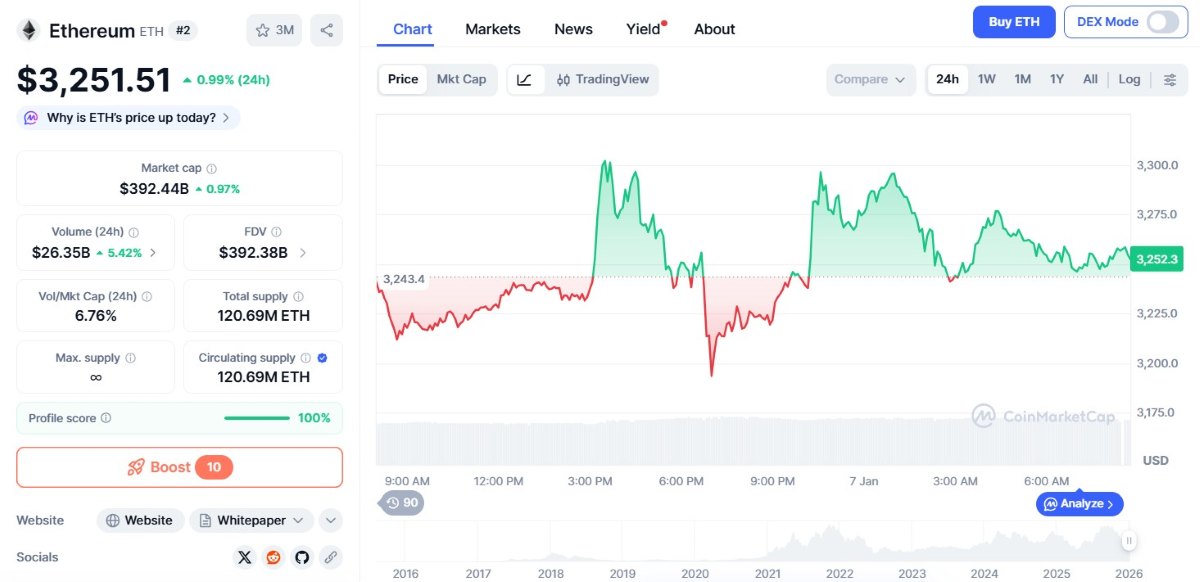Click the 6.76% Vol/Mkt Cap value

(x=96, y=316)
